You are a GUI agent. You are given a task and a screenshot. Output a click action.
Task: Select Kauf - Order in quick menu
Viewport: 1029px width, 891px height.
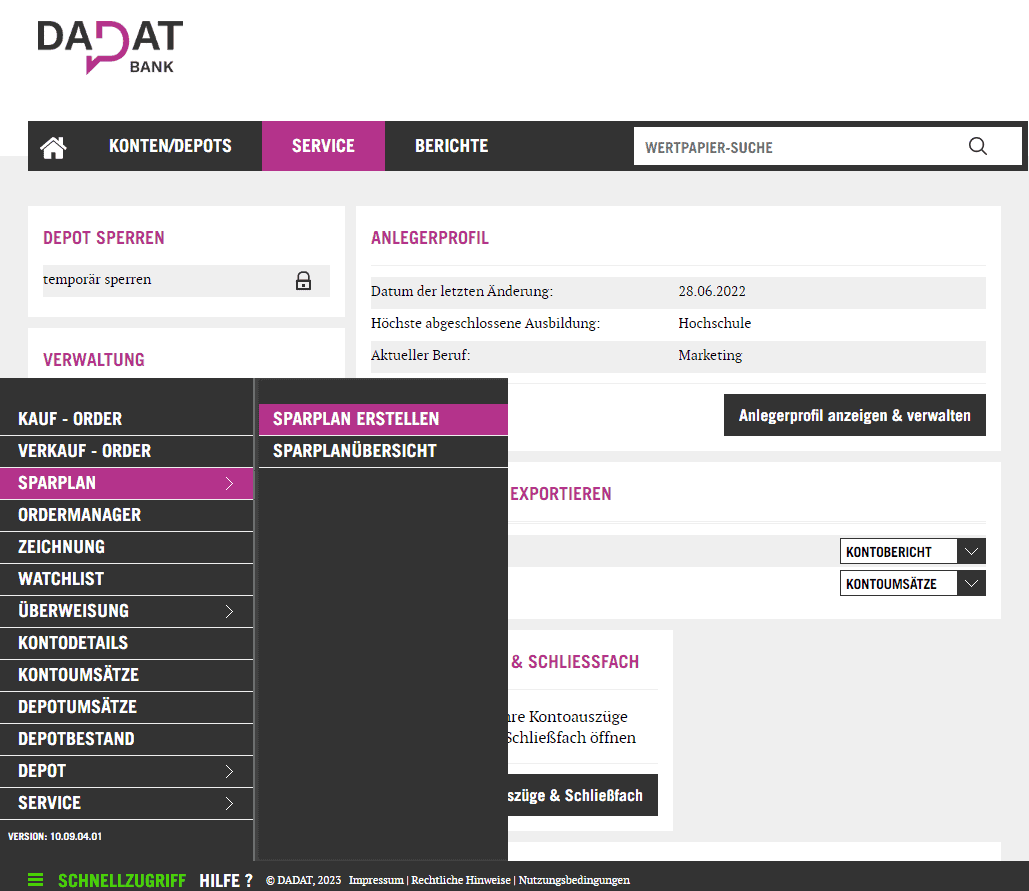[x=70, y=419]
